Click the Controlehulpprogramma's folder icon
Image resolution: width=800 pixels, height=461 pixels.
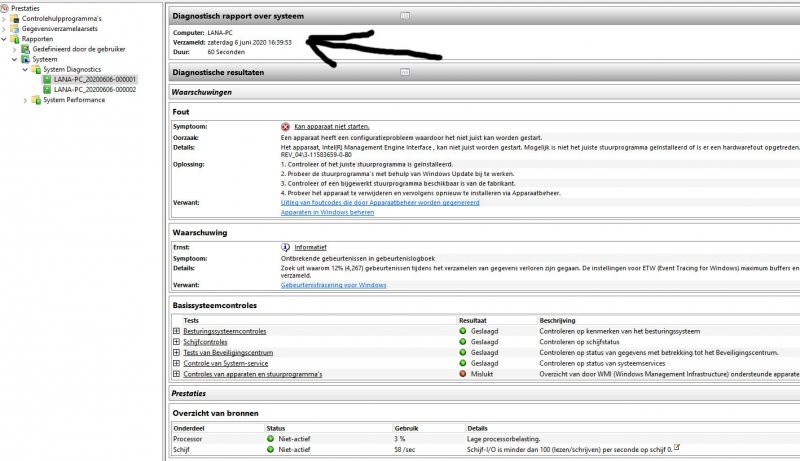tap(14, 18)
